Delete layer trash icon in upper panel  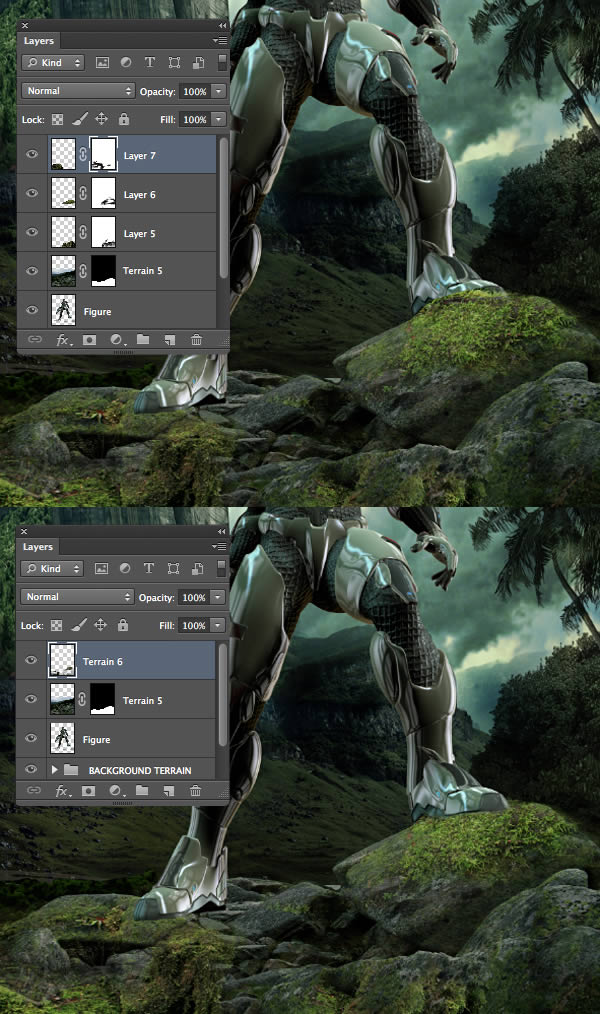click(x=197, y=340)
